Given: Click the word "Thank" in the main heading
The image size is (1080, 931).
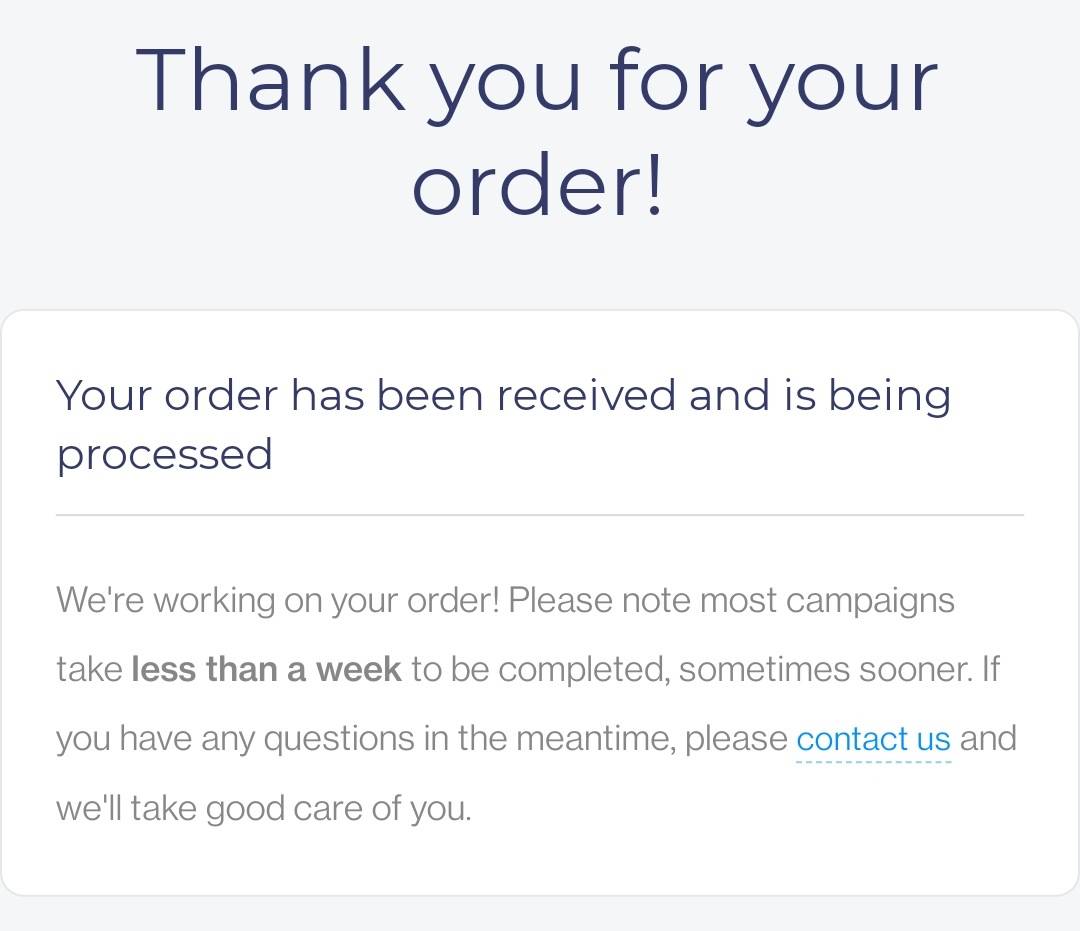Looking at the screenshot, I should click(x=270, y=80).
